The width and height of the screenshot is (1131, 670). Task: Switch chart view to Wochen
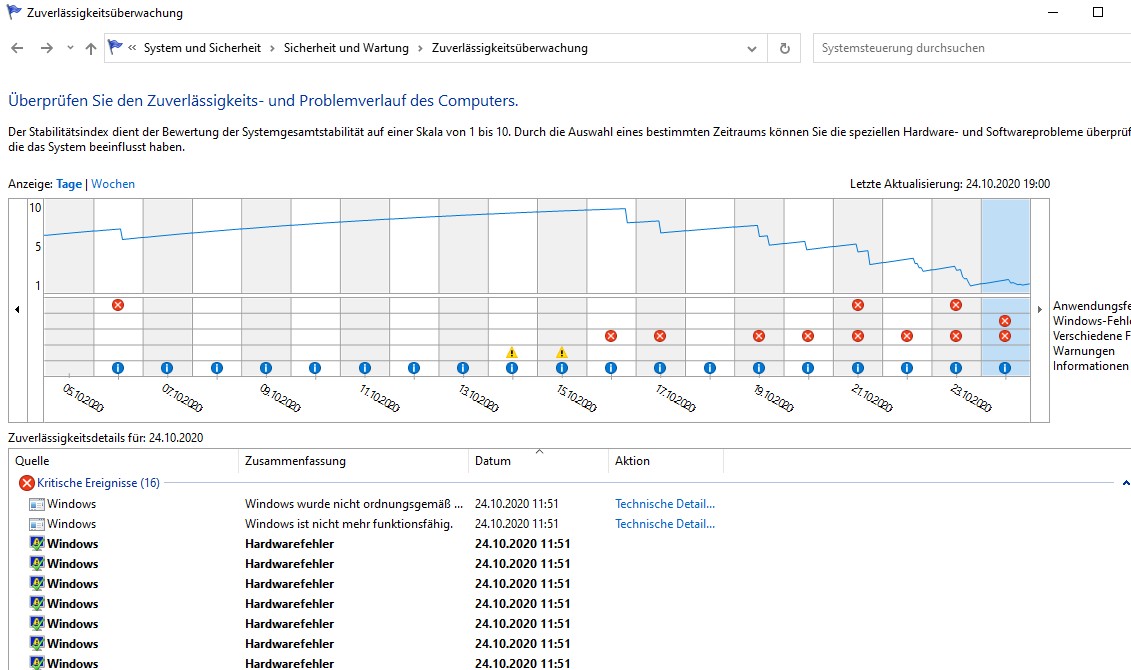[x=113, y=184]
